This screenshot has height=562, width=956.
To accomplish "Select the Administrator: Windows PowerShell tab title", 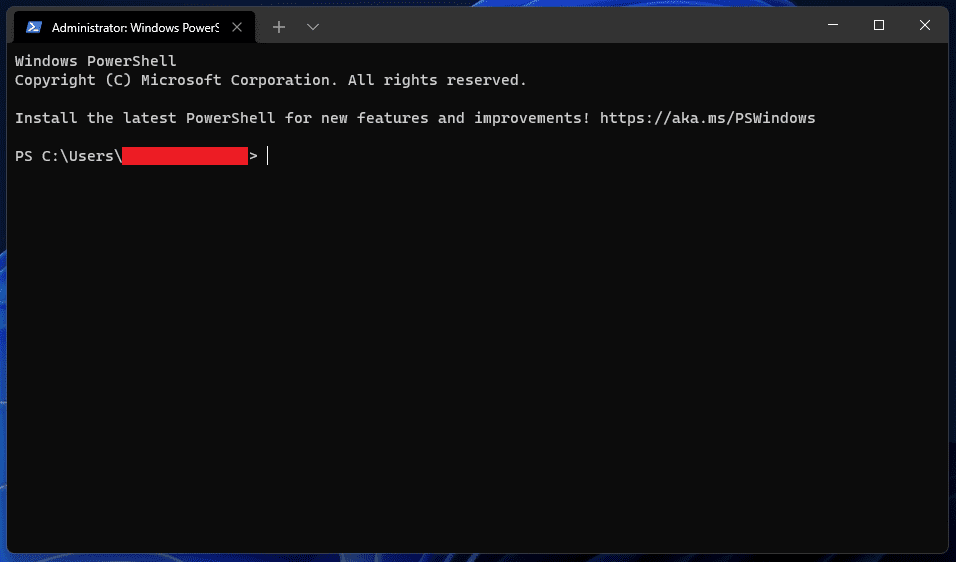I will 134,27.
